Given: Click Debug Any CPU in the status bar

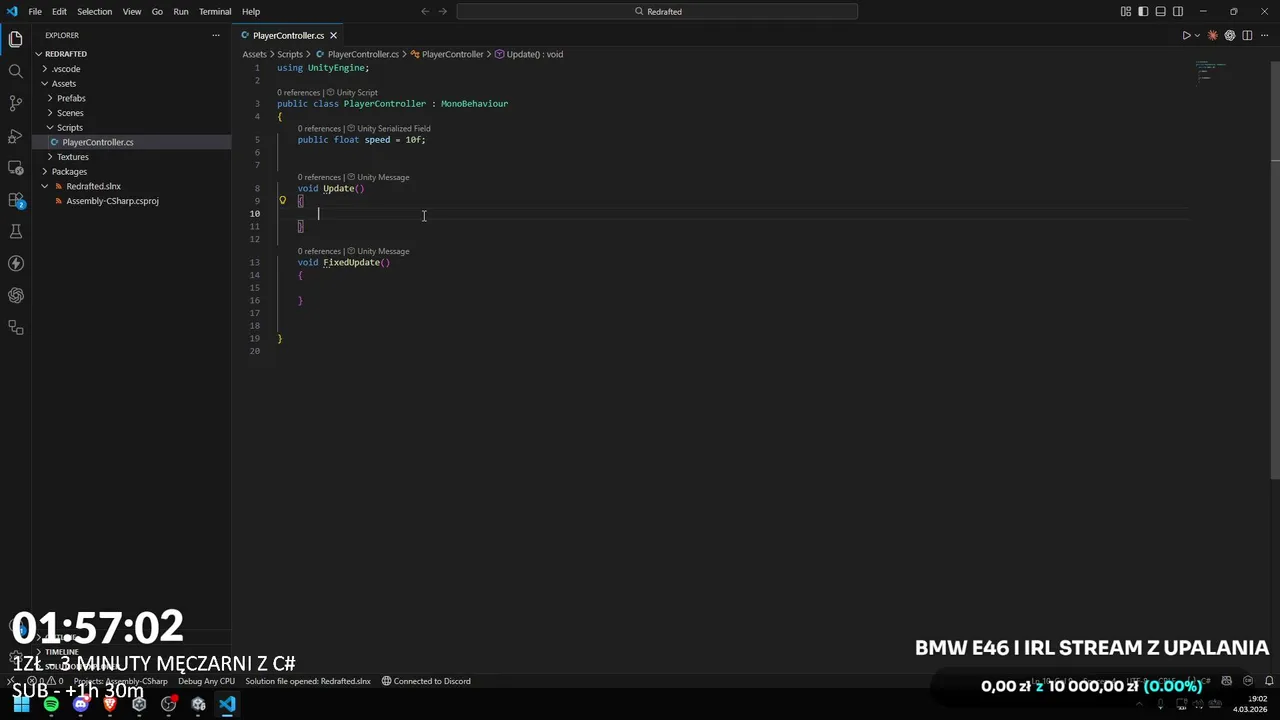Looking at the screenshot, I should (206, 681).
